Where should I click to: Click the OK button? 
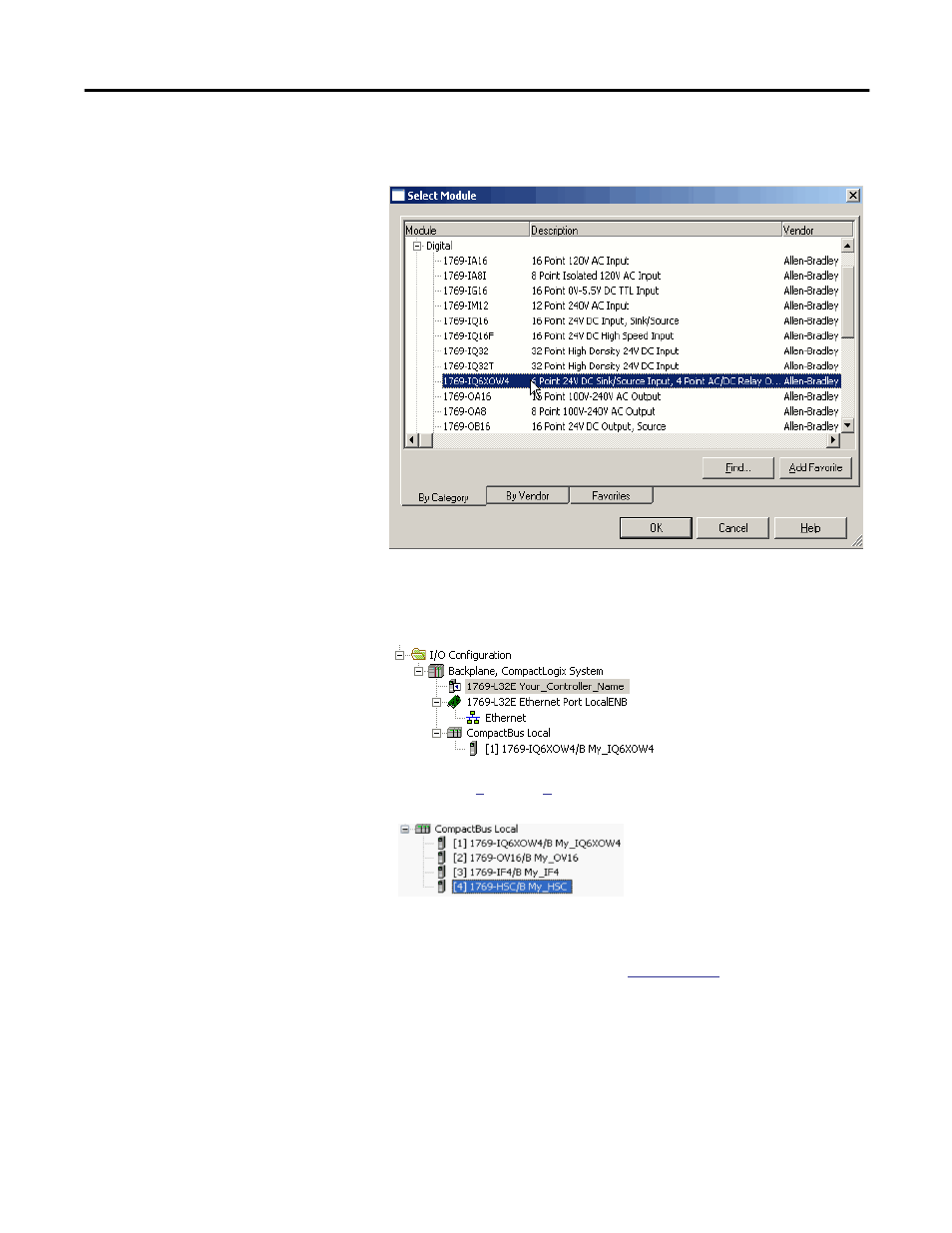point(656,528)
